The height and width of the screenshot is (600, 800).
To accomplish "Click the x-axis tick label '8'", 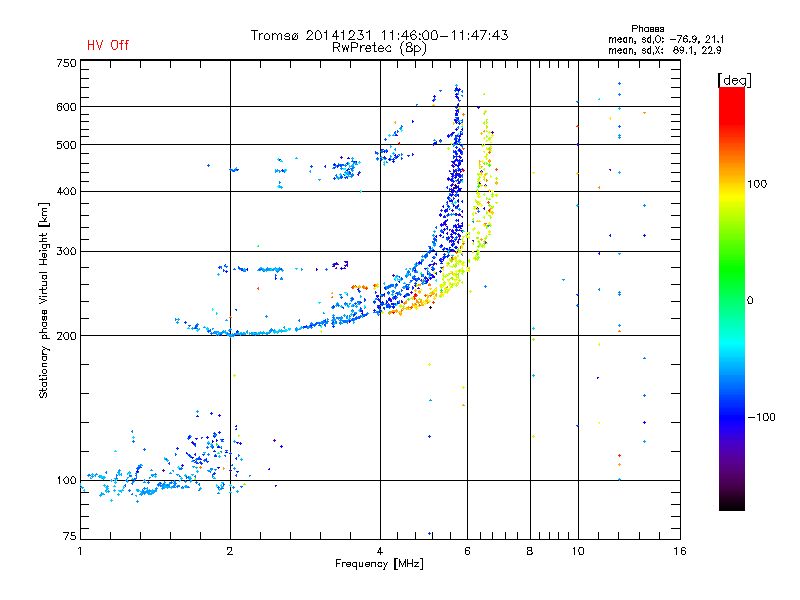I will coord(530,551).
